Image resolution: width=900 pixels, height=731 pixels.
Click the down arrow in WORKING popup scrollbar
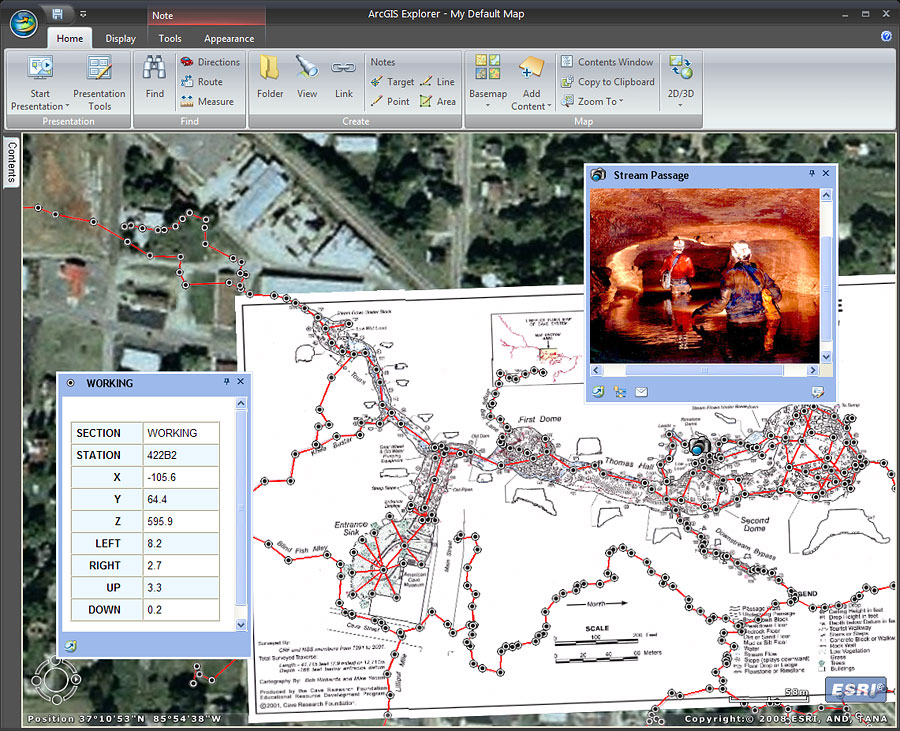(240, 625)
